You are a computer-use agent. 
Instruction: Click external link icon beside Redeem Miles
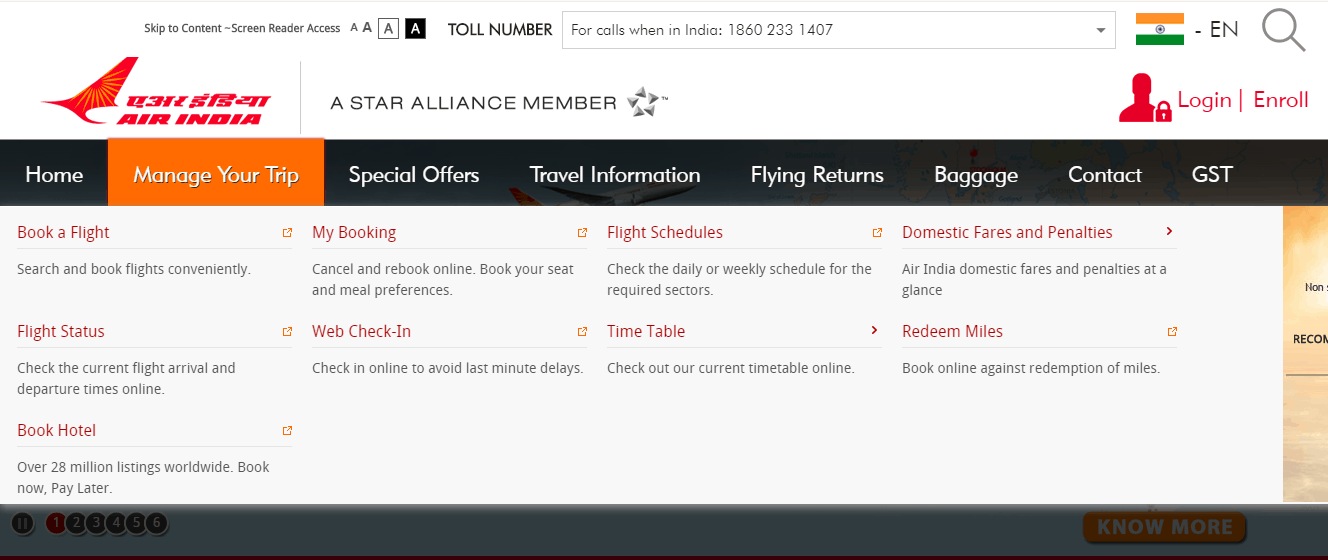click(1172, 332)
